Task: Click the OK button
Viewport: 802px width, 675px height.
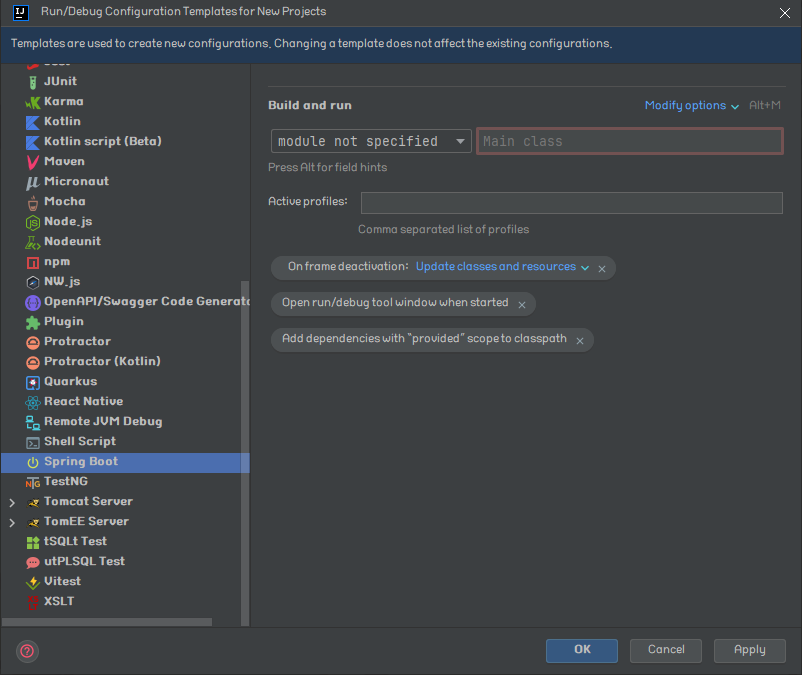Action: (582, 650)
